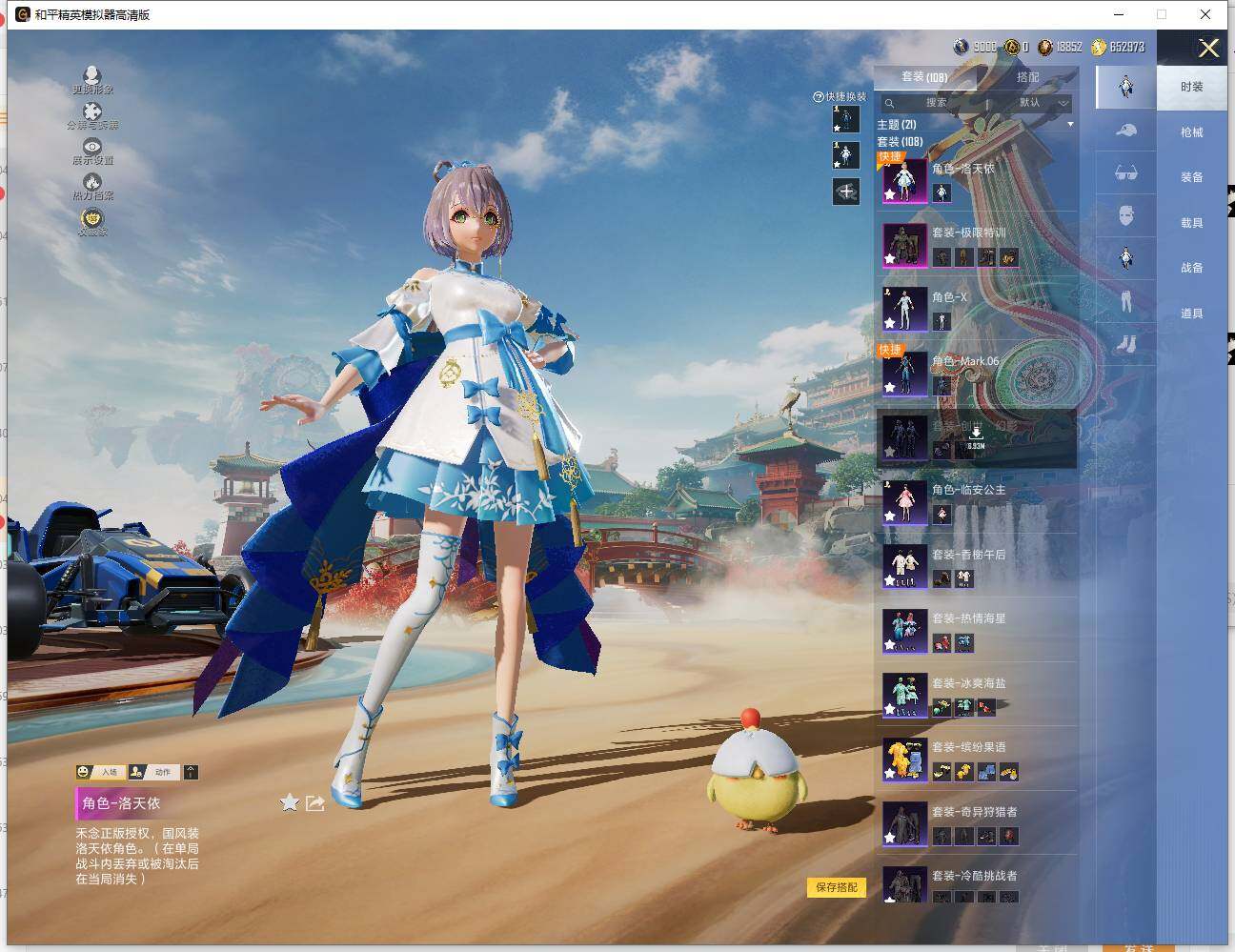Image resolution: width=1235 pixels, height=952 pixels.
Task: Open the 枪械 firearms tab
Action: point(1192,132)
